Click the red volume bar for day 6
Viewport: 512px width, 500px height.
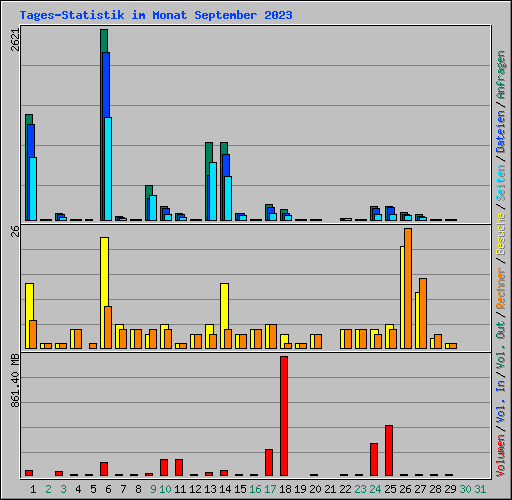pyautogui.click(x=104, y=469)
